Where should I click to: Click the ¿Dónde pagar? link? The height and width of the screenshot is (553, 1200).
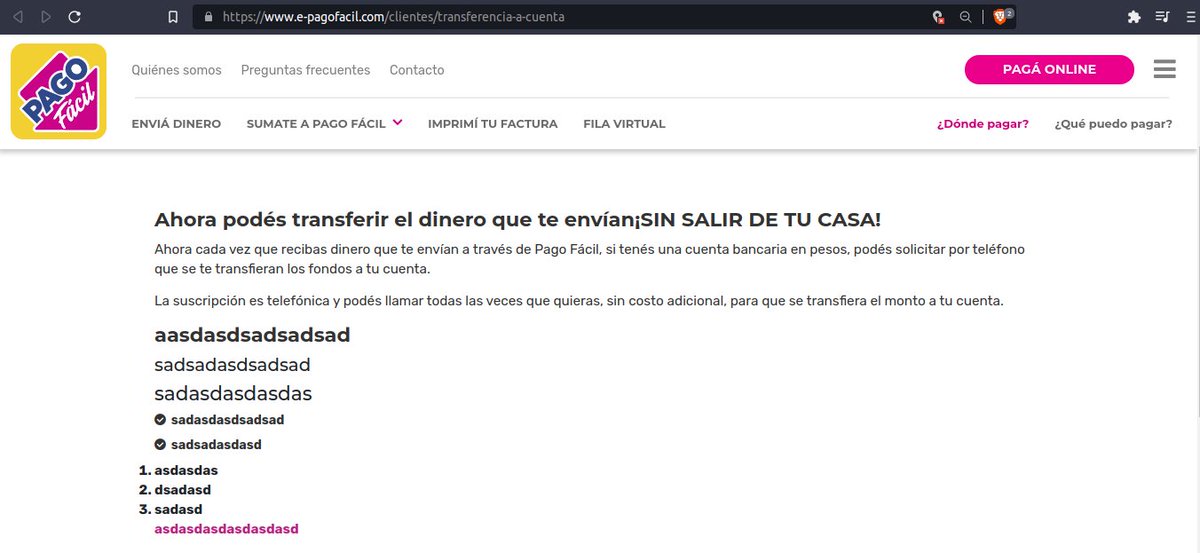coord(983,124)
